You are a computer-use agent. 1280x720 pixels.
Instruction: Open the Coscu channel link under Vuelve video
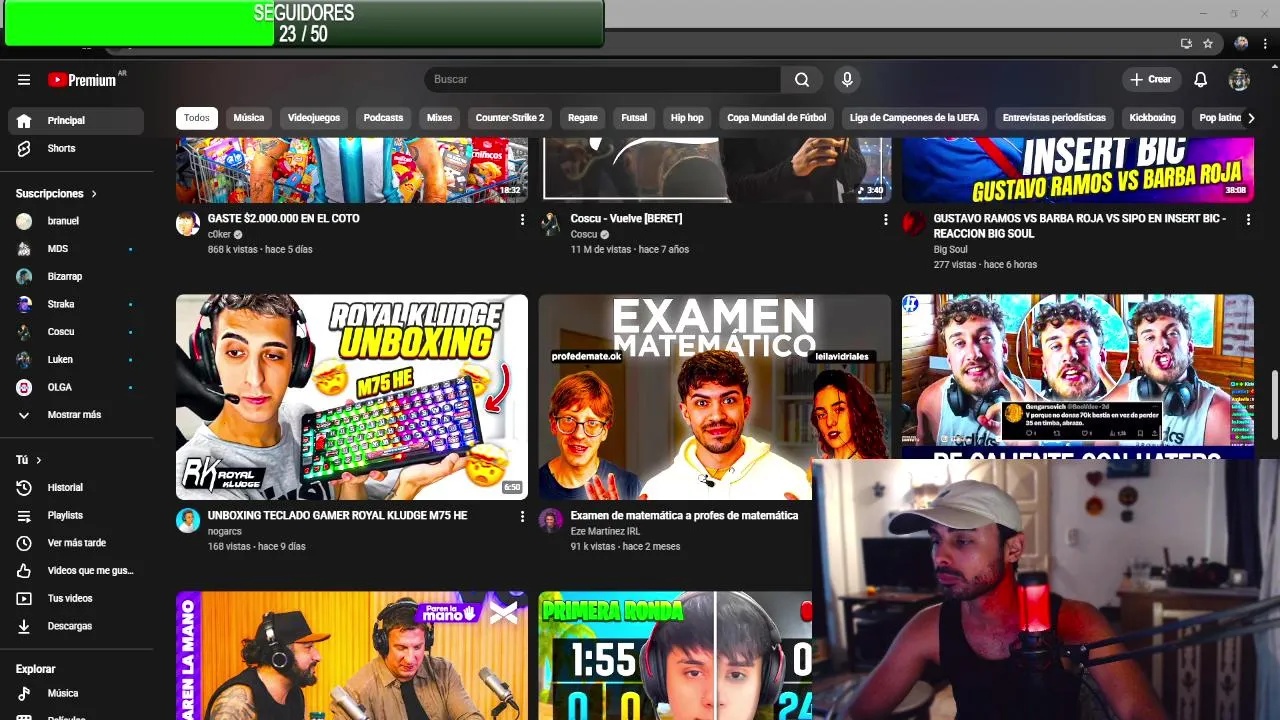tap(584, 234)
